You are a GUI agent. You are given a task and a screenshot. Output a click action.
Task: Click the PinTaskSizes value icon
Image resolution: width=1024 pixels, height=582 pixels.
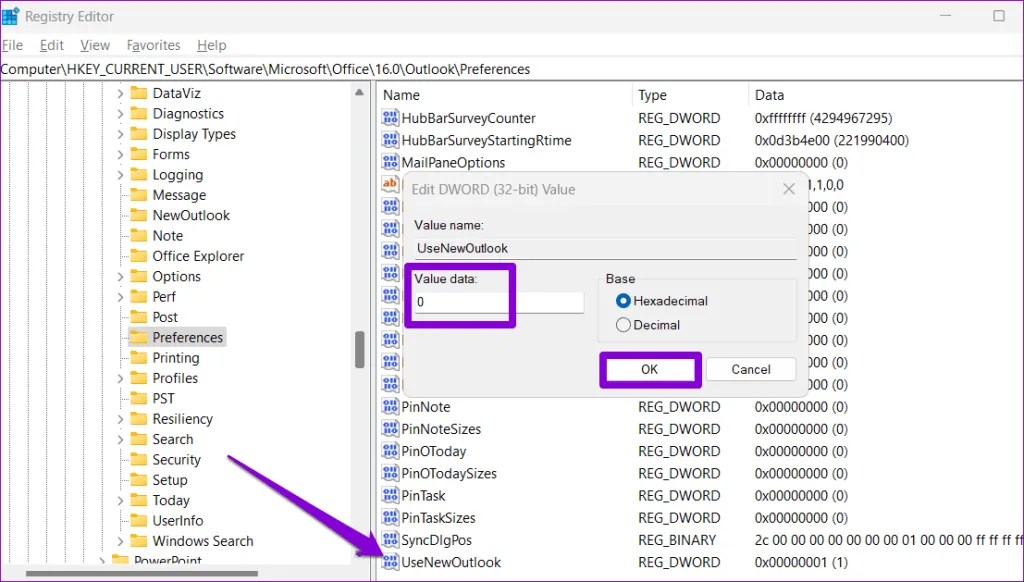point(390,518)
